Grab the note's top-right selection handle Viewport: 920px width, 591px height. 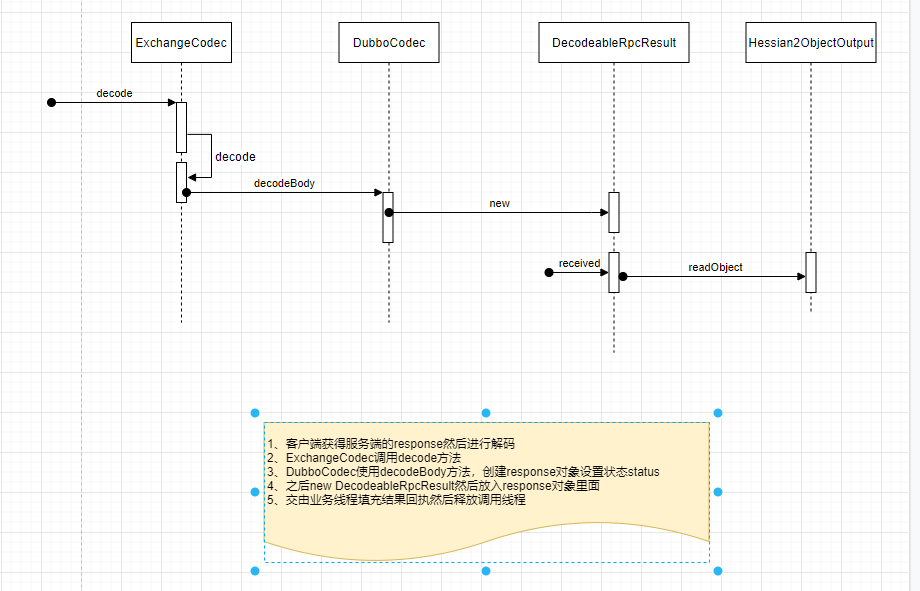coord(718,413)
